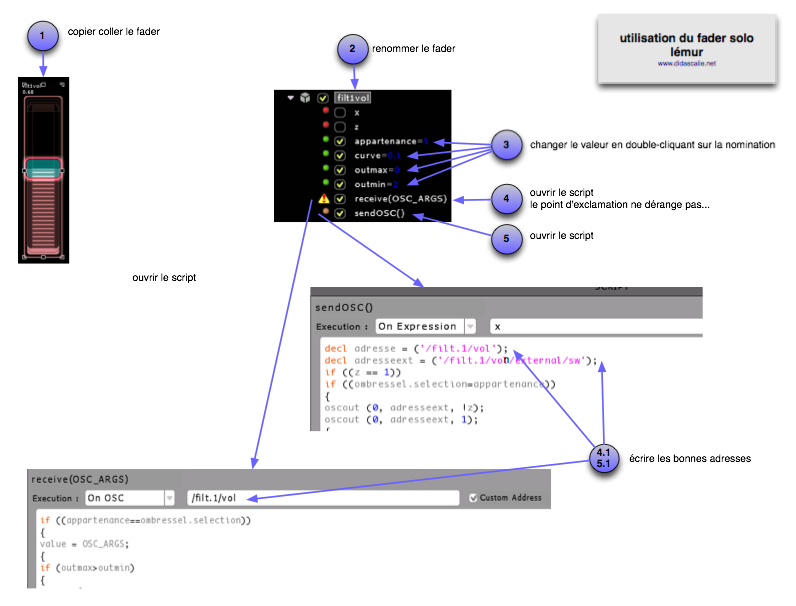The image size is (796, 606).
Task: Click the warning triangle next to receive(OSC_ARGS)
Action: pyautogui.click(x=324, y=199)
